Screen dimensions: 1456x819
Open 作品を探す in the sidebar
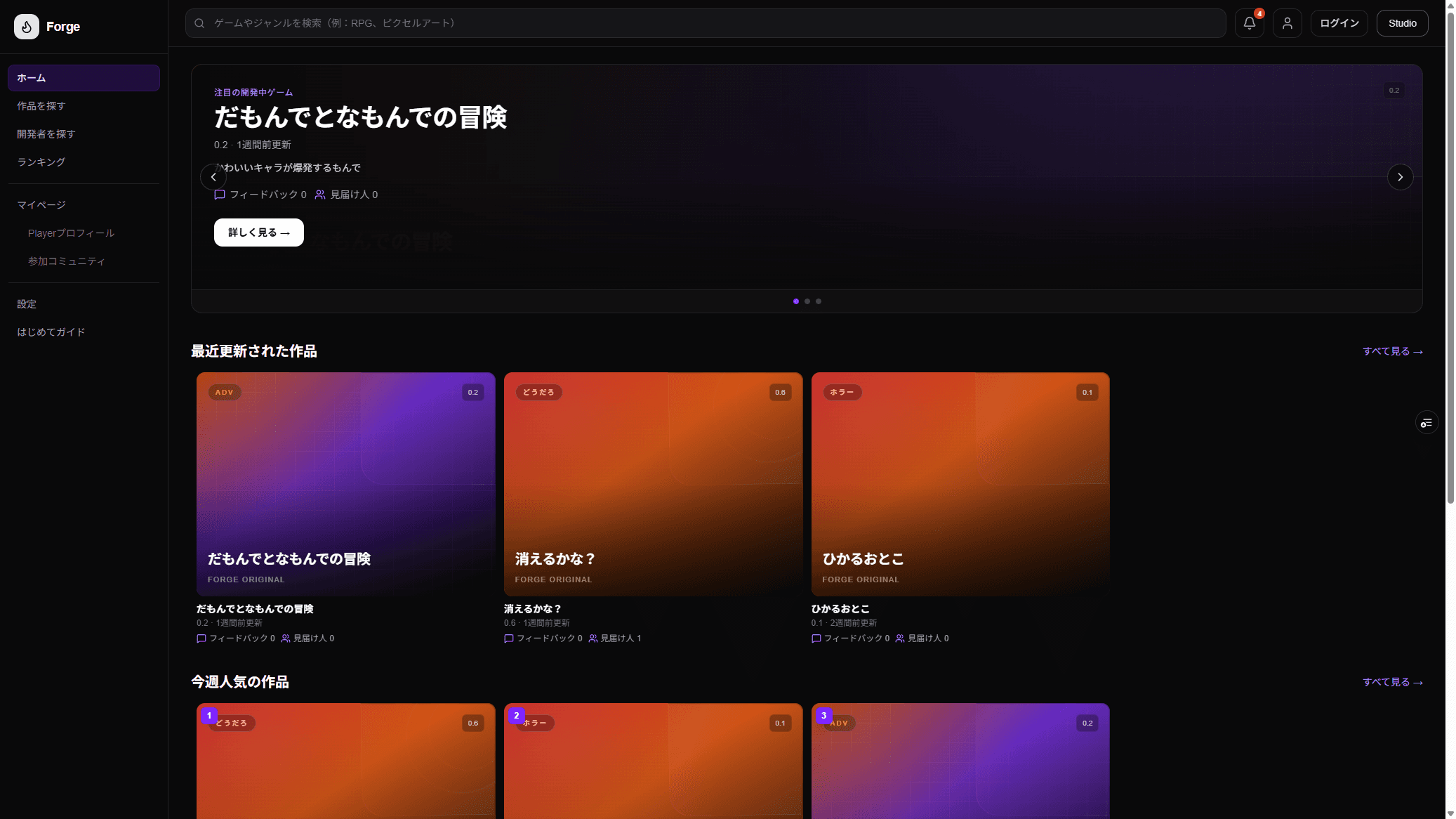pyautogui.click(x=84, y=106)
